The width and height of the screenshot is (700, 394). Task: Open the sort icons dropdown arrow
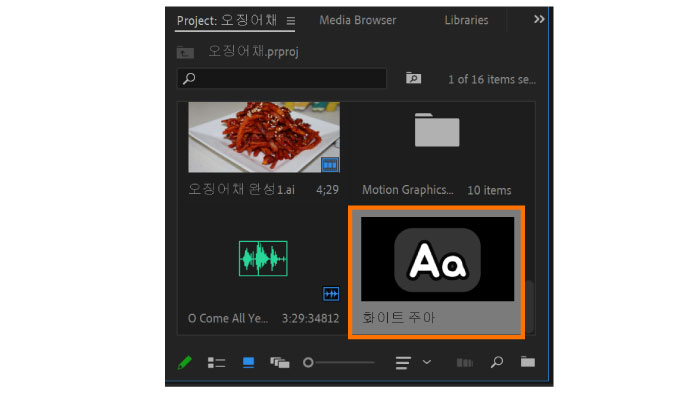tap(427, 362)
